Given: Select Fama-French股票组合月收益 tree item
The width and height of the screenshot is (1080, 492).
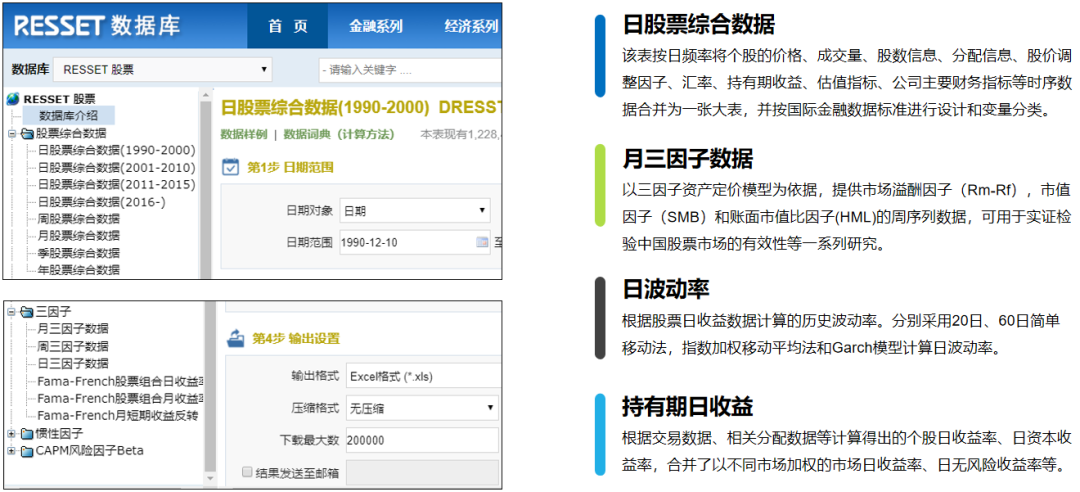Looking at the screenshot, I should pos(121,398).
